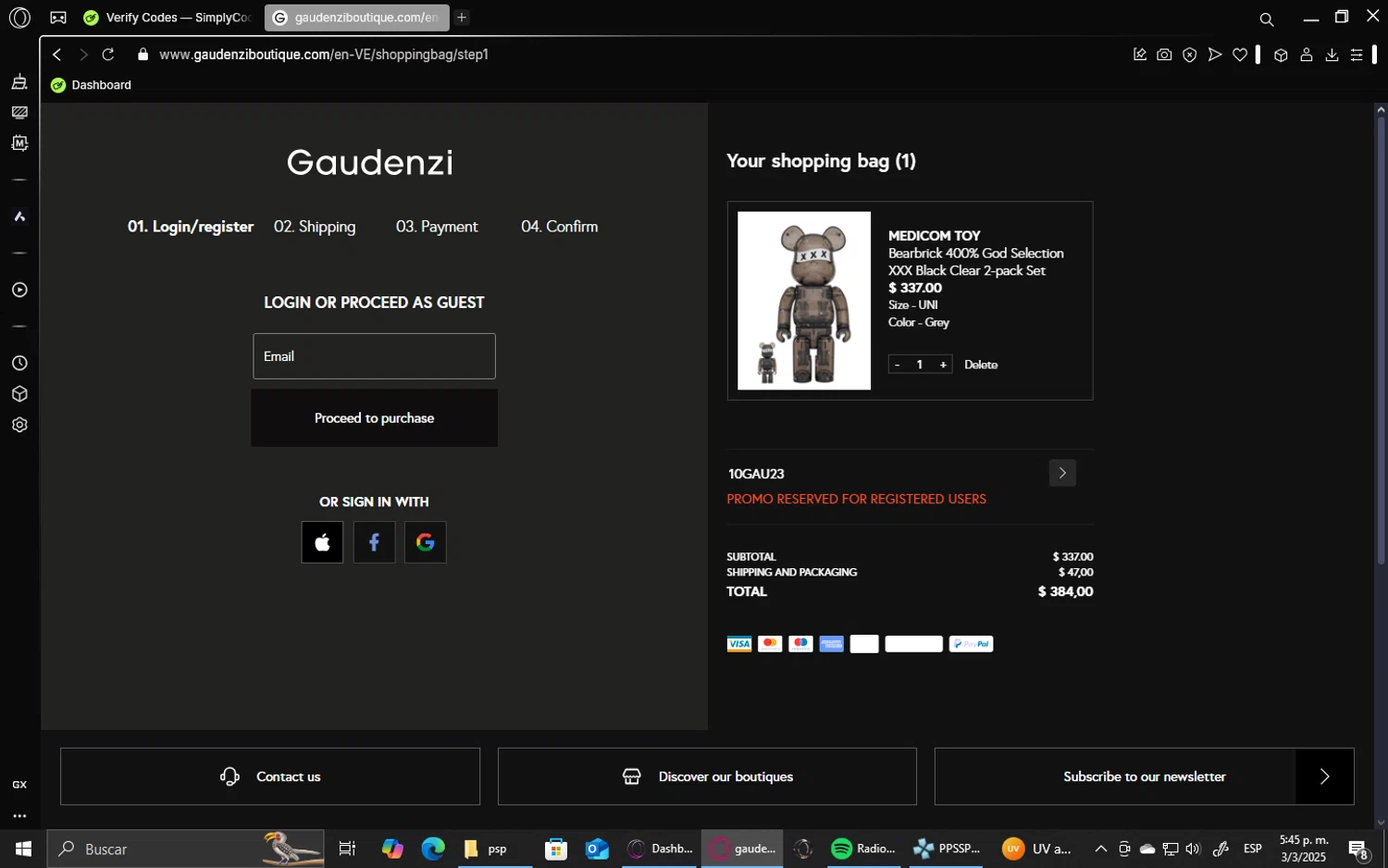Go to step 03. Payment
The height and width of the screenshot is (868, 1388).
point(437,227)
